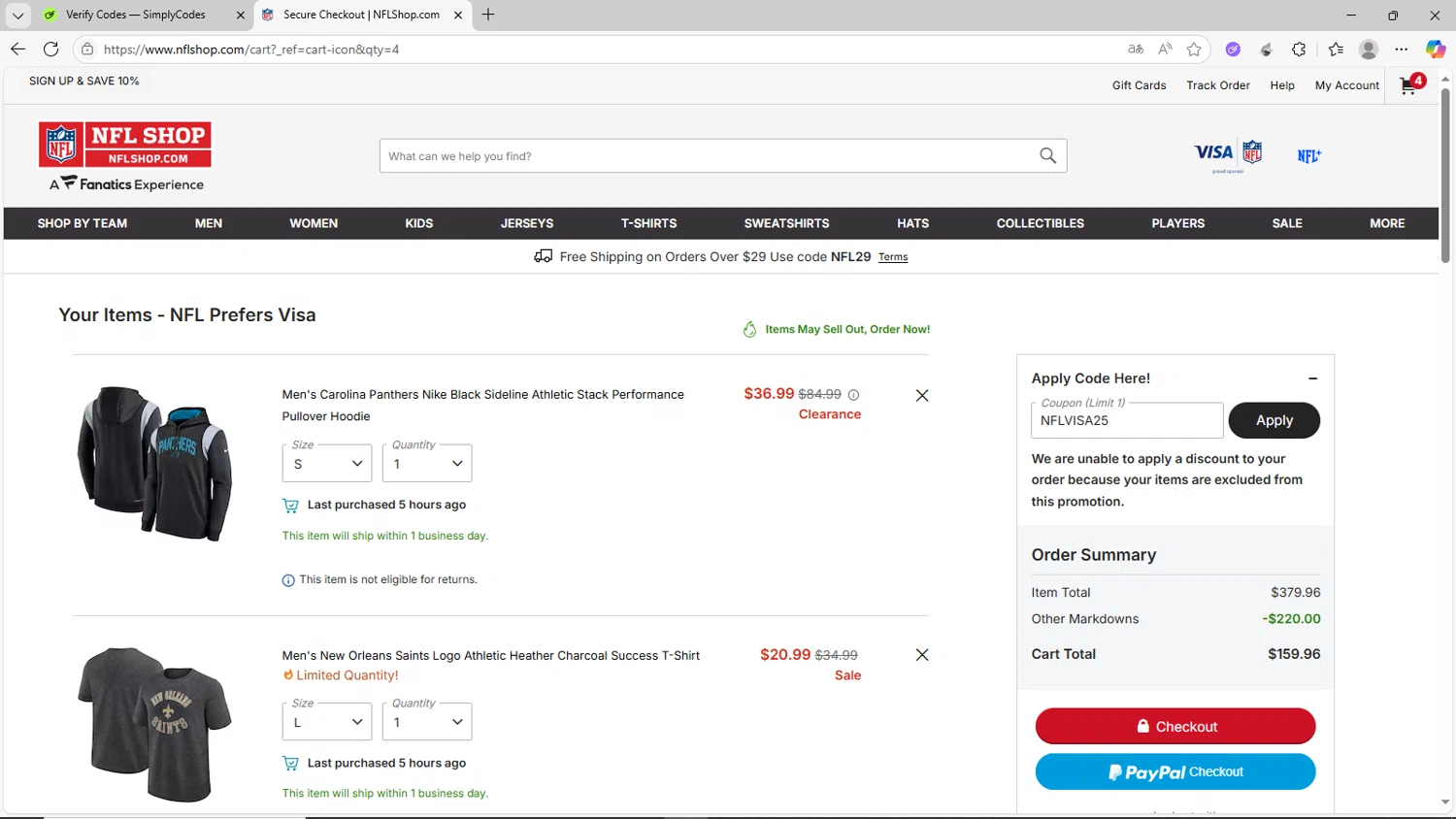Open Quantity dropdown for Panthers hoodie
The height and width of the screenshot is (819, 1456).
[x=427, y=463]
